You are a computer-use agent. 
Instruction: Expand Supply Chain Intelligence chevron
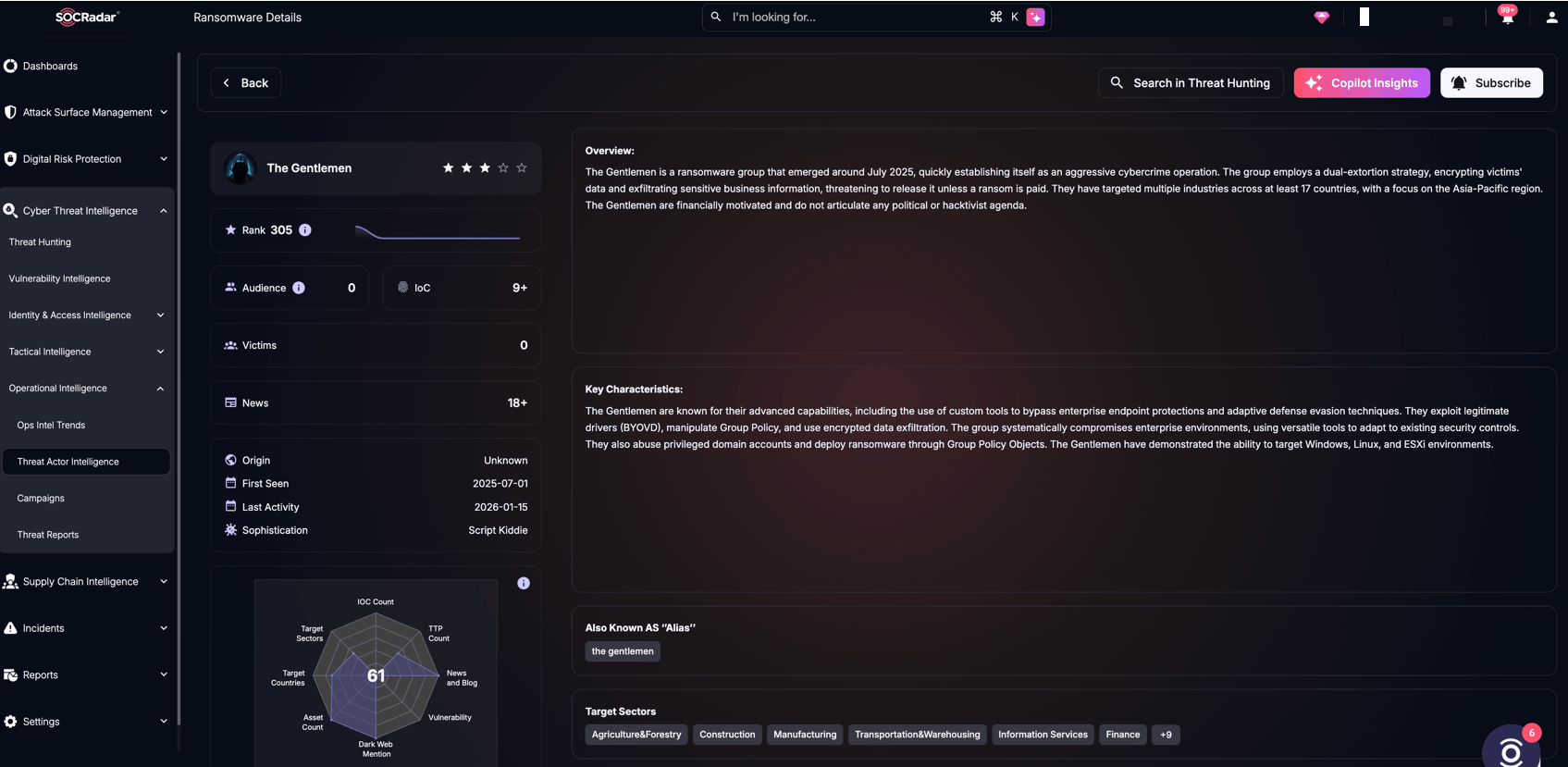[x=164, y=582]
